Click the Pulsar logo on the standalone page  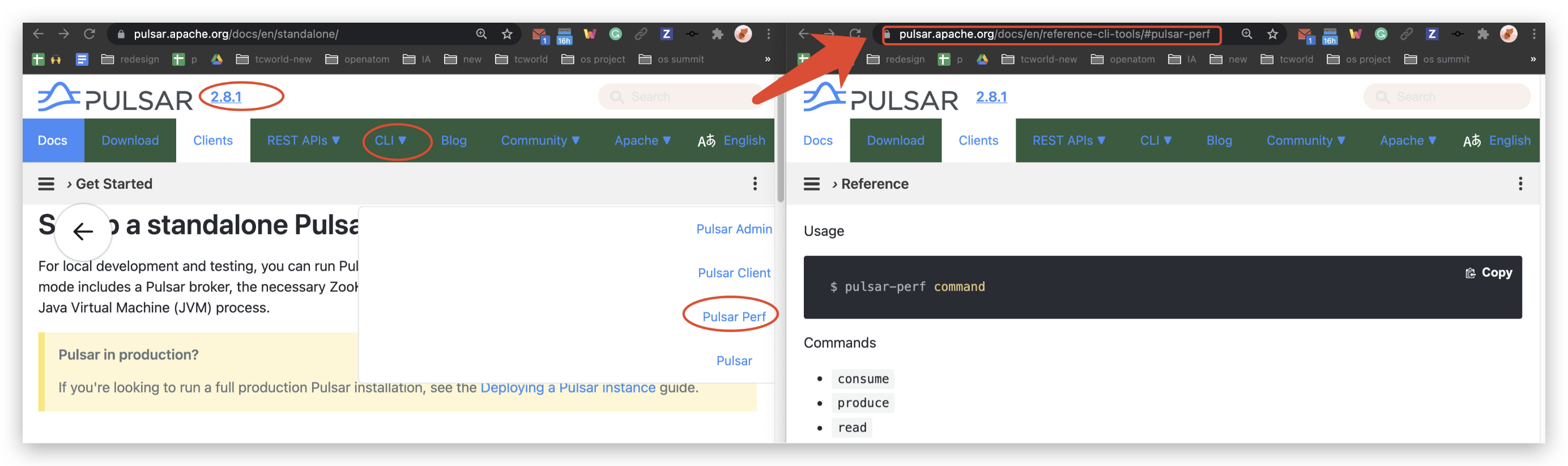coord(115,98)
